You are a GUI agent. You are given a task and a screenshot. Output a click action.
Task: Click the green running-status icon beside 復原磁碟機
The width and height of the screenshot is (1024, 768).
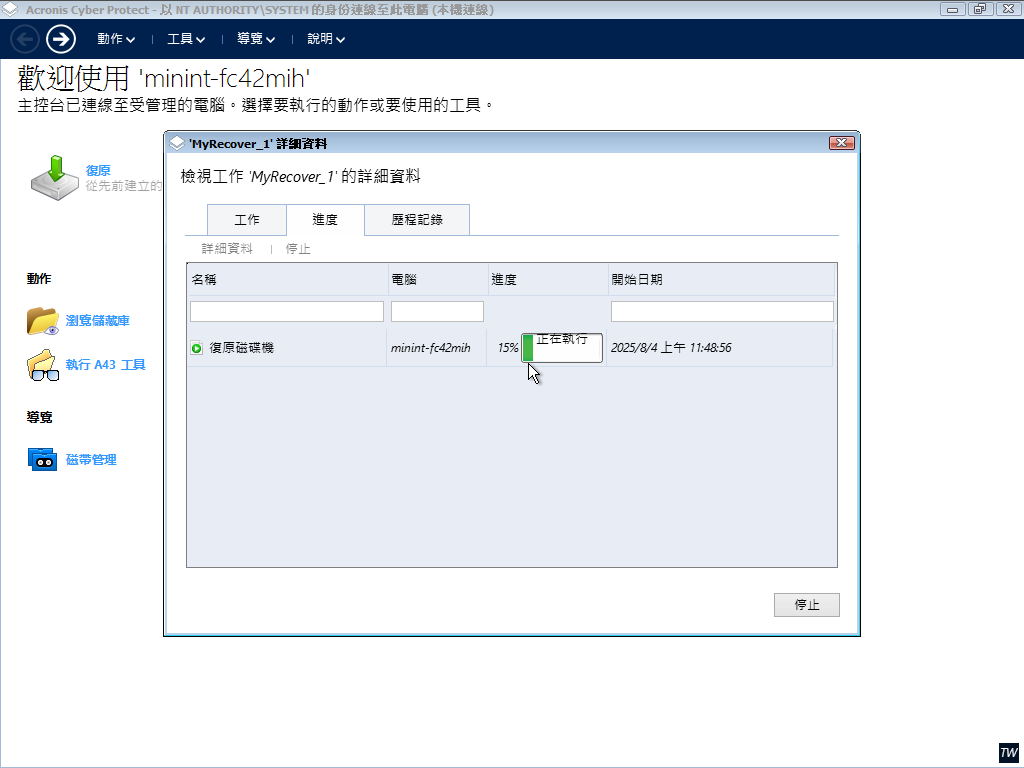click(x=197, y=348)
